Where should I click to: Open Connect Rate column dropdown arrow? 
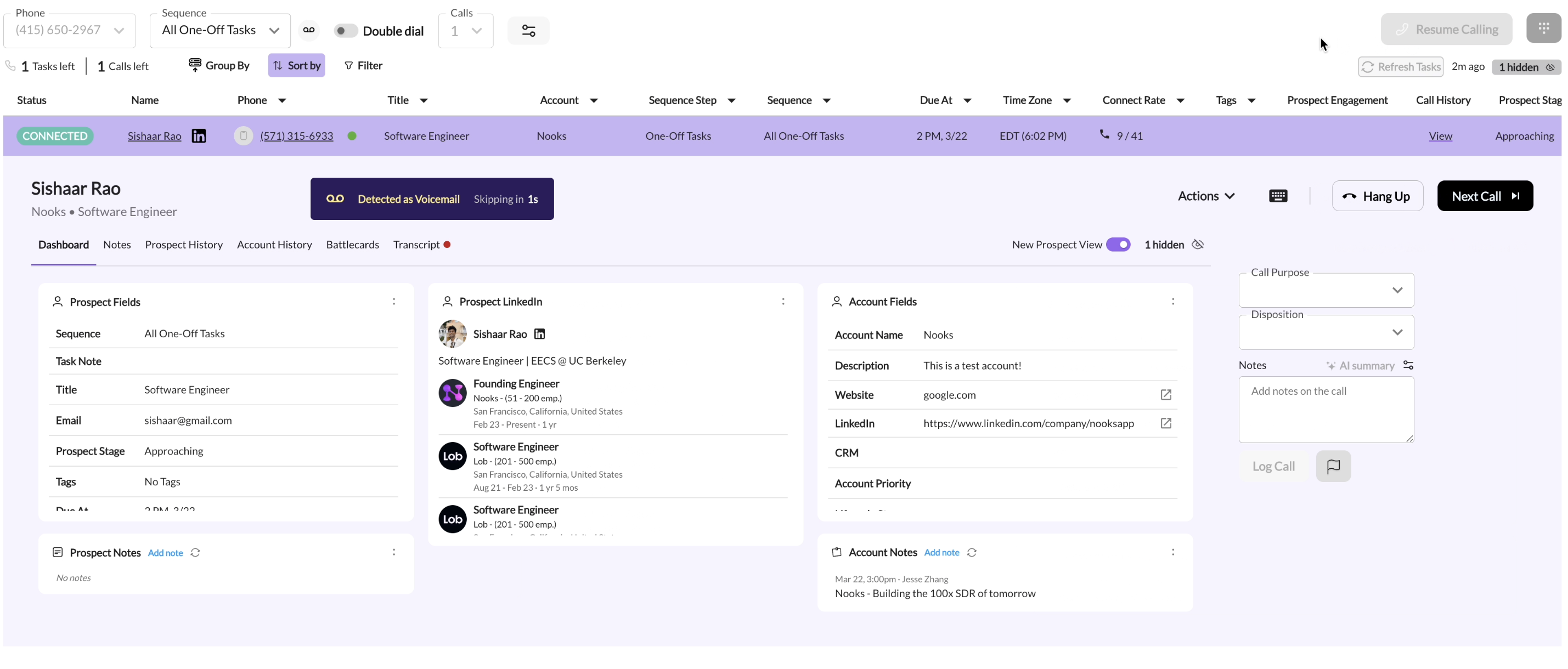(x=1180, y=100)
